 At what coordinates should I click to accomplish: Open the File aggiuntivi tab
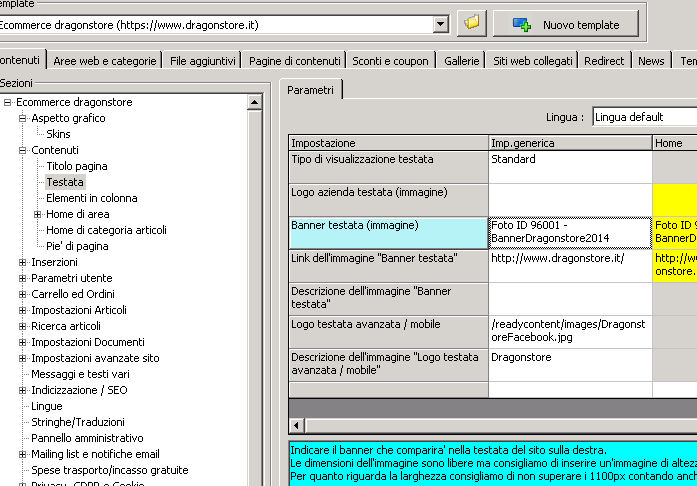[x=203, y=61]
